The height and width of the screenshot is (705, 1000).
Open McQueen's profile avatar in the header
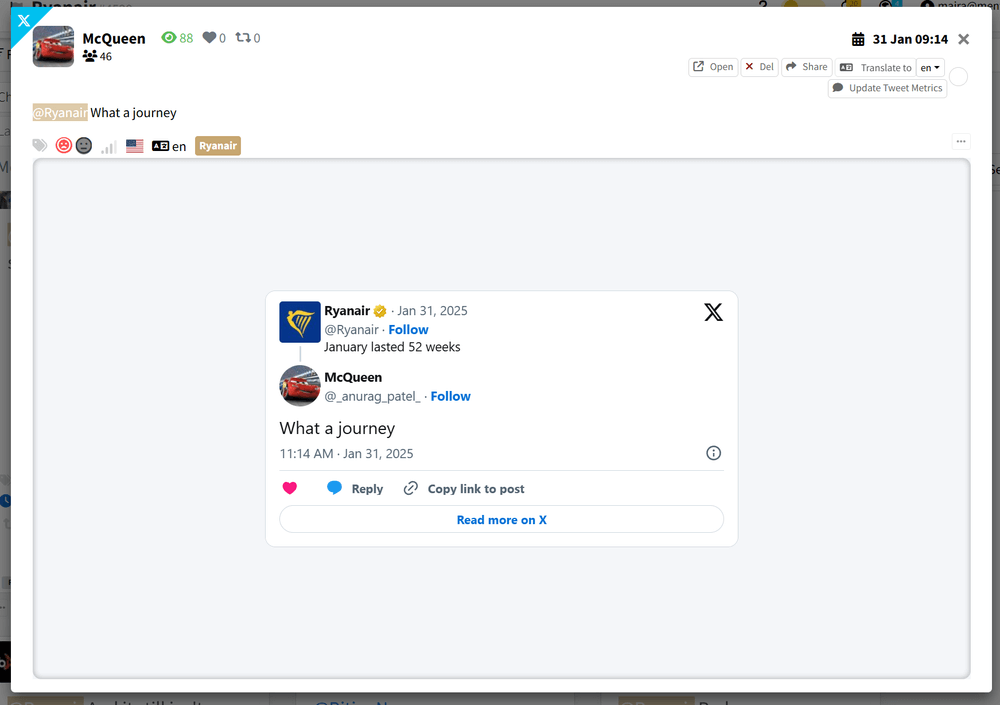coord(54,47)
